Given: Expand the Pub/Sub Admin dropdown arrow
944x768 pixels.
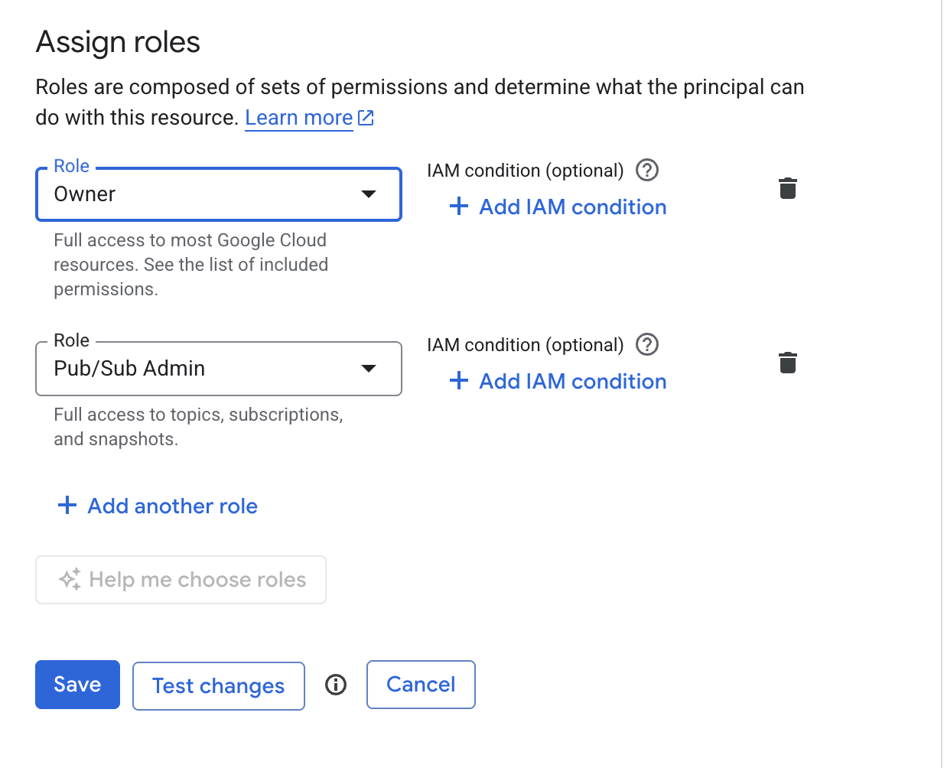Looking at the screenshot, I should pyautogui.click(x=368, y=368).
